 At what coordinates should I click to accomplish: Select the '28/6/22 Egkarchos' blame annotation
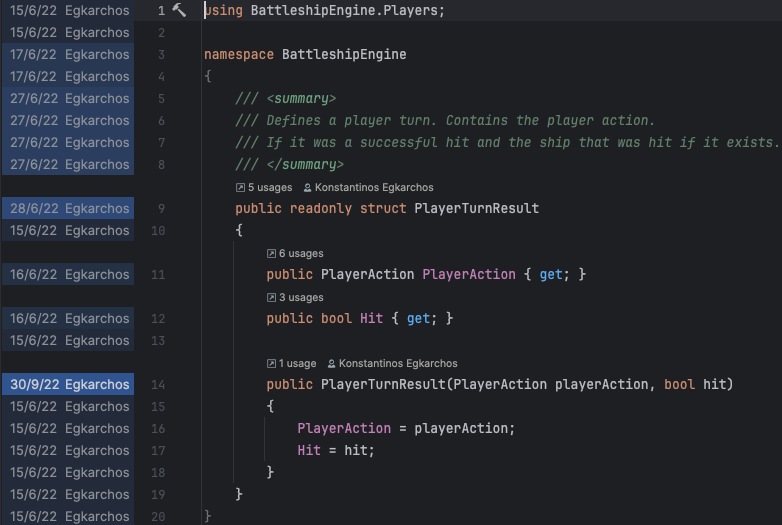68,208
